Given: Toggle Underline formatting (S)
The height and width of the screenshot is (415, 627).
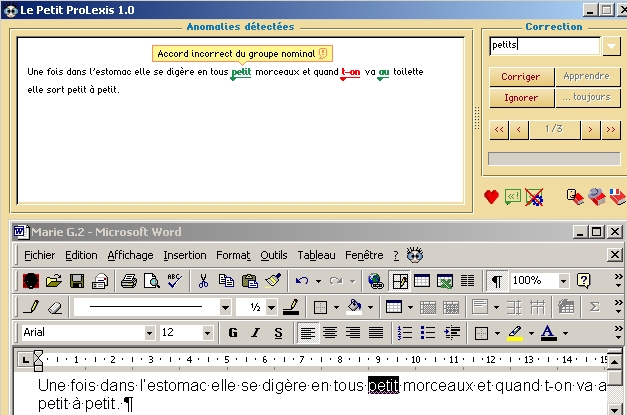Looking at the screenshot, I should (278, 333).
